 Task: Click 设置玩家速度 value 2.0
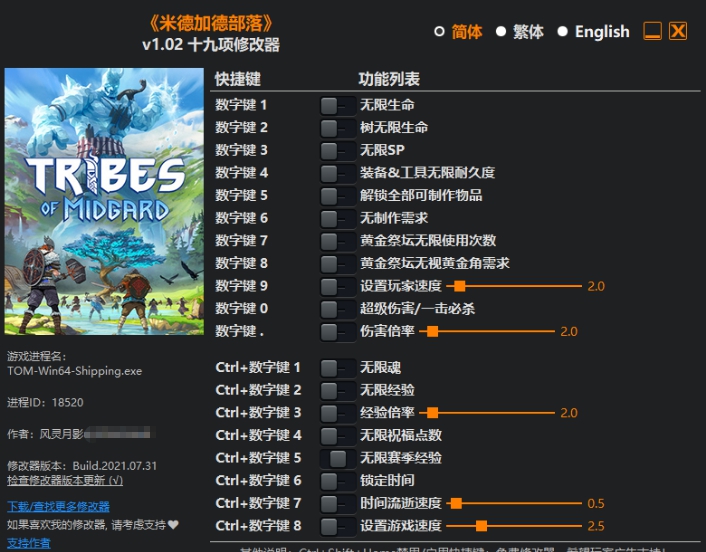click(x=596, y=286)
